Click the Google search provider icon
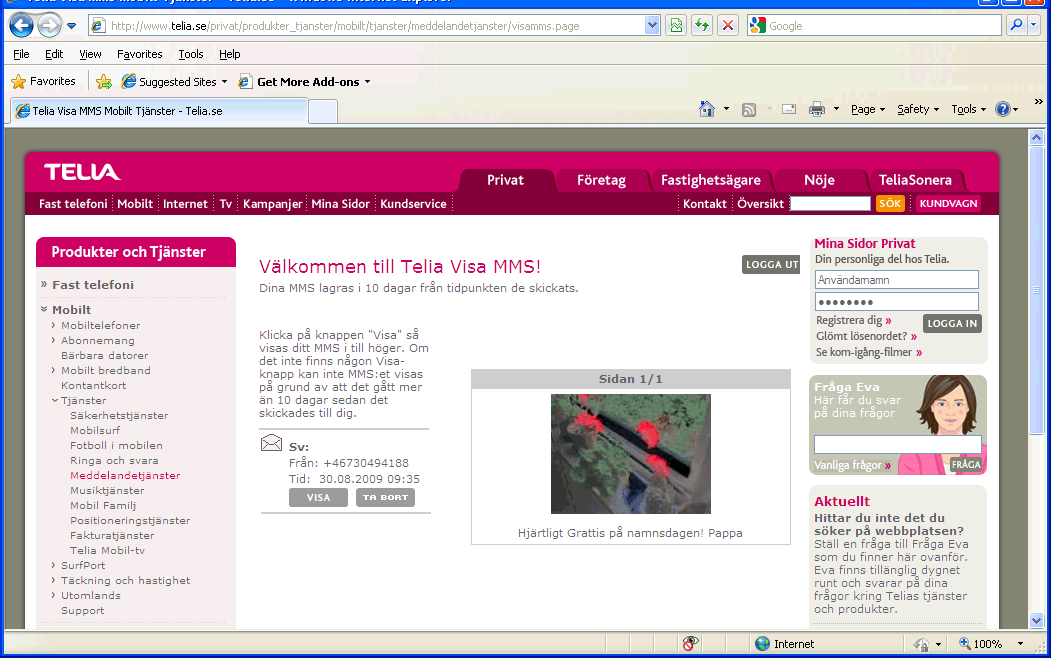1051x658 pixels. [x=757, y=25]
